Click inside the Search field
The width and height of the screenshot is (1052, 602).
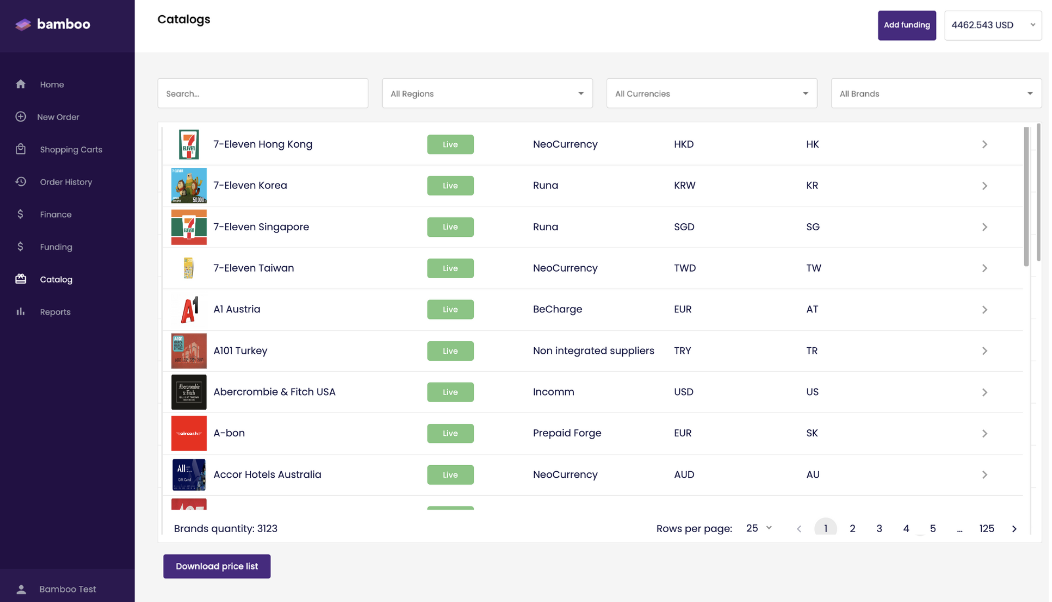coord(262,93)
